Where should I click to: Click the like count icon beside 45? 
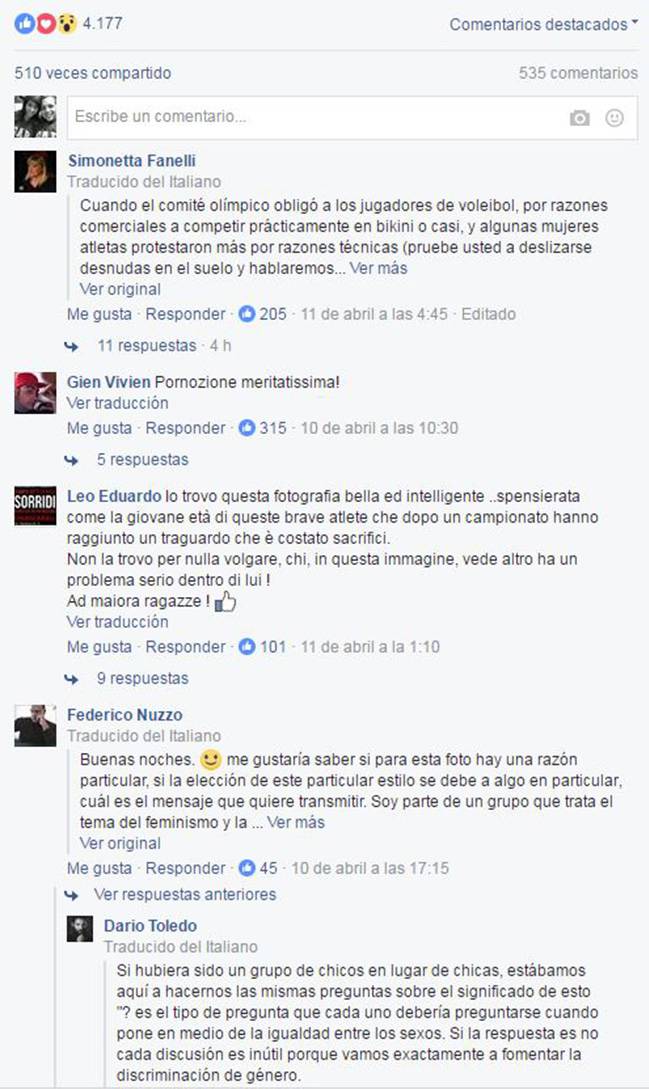click(x=247, y=867)
